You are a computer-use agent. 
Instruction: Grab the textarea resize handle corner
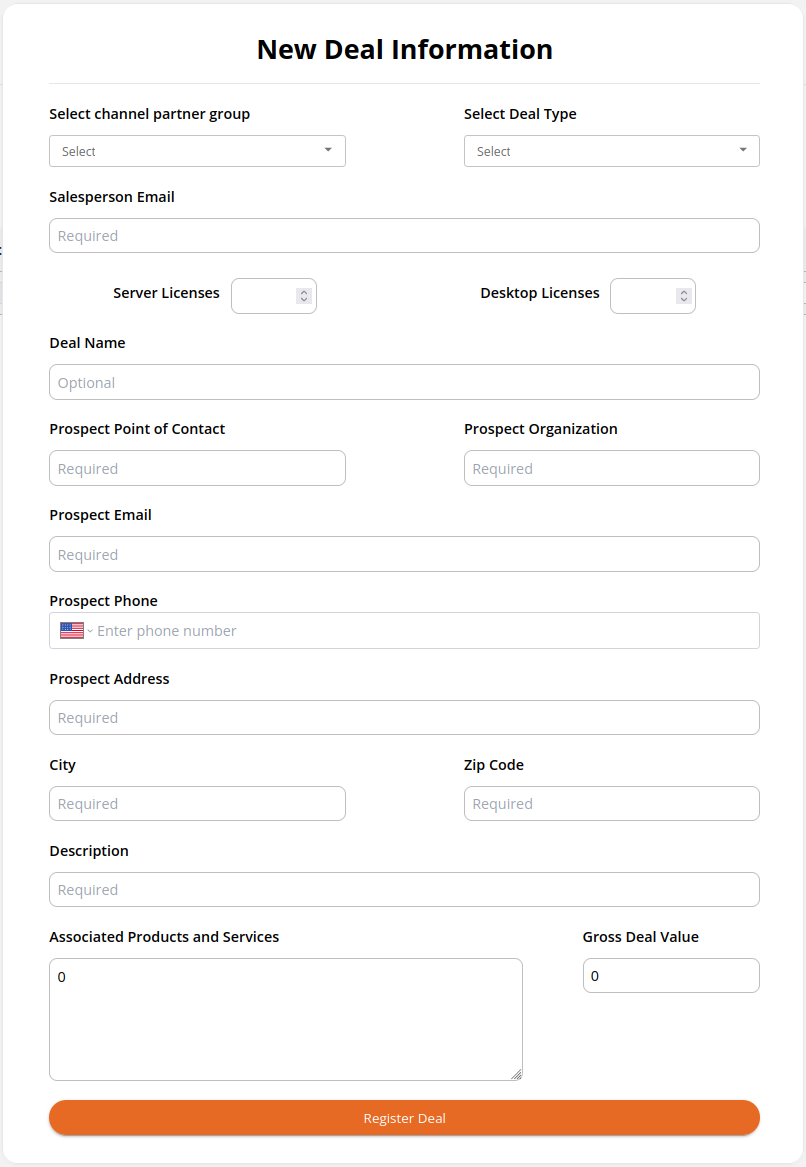click(x=516, y=1074)
